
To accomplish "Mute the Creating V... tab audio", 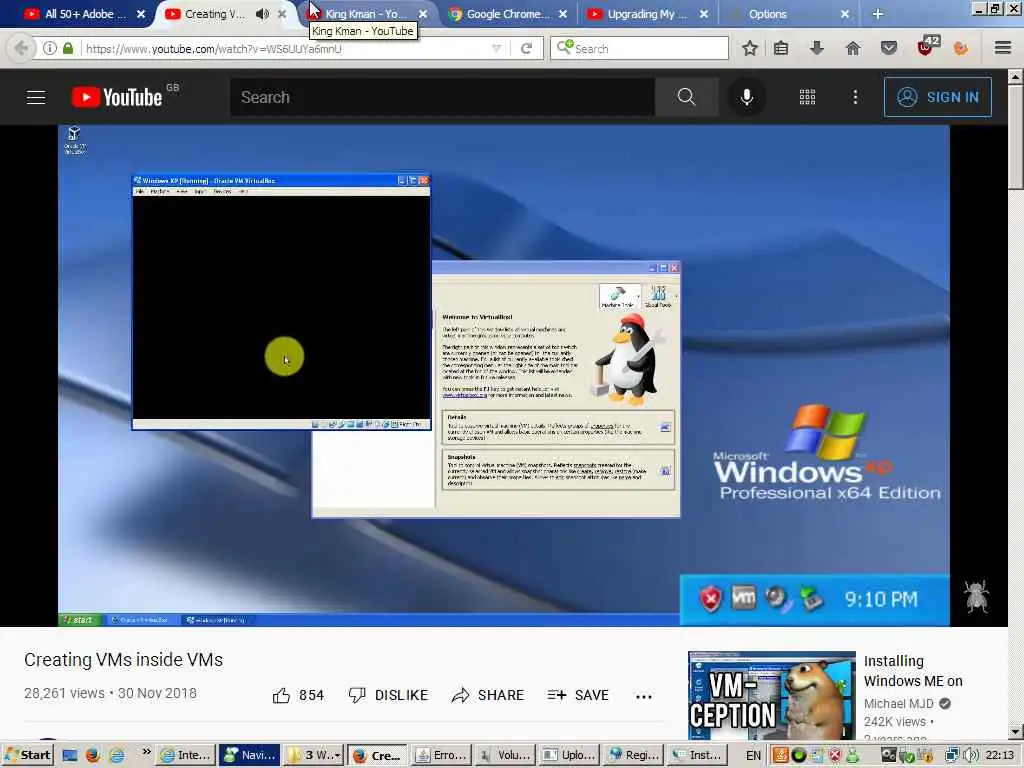I will (x=263, y=14).
